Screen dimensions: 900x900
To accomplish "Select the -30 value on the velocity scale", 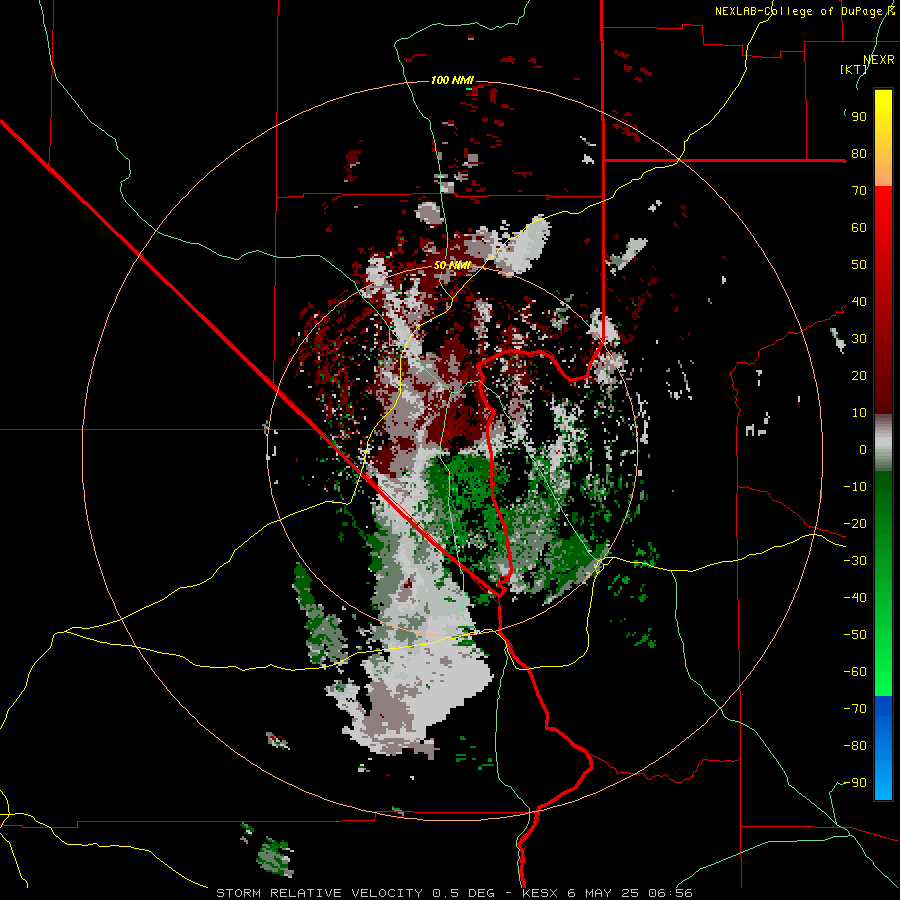I will 855,561.
